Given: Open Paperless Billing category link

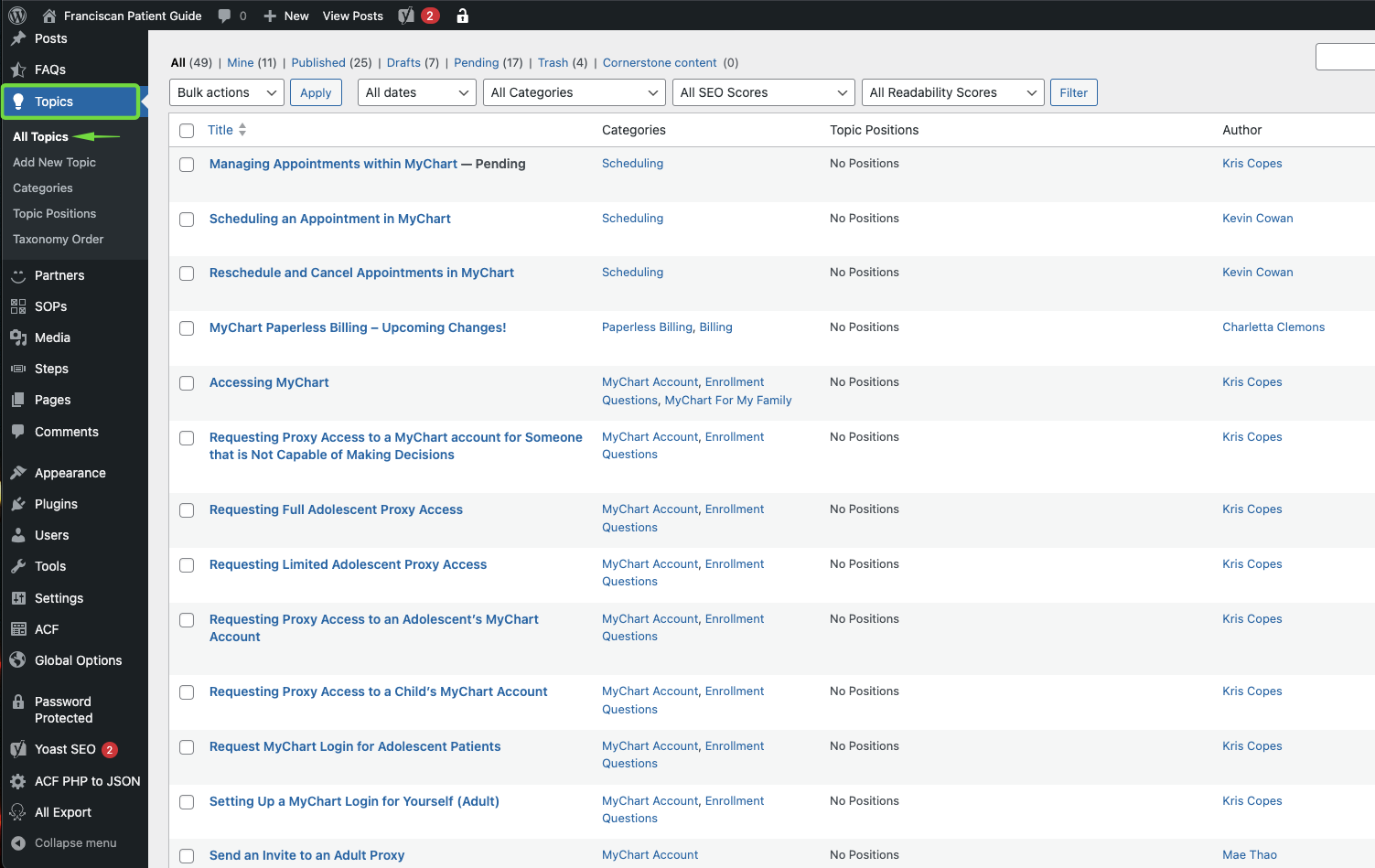Looking at the screenshot, I should coord(647,327).
